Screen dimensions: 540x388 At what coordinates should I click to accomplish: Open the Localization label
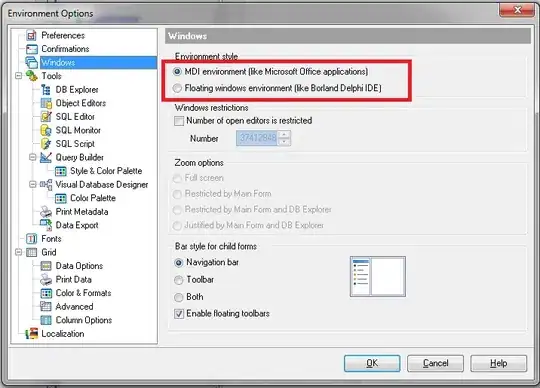click(x=63, y=334)
